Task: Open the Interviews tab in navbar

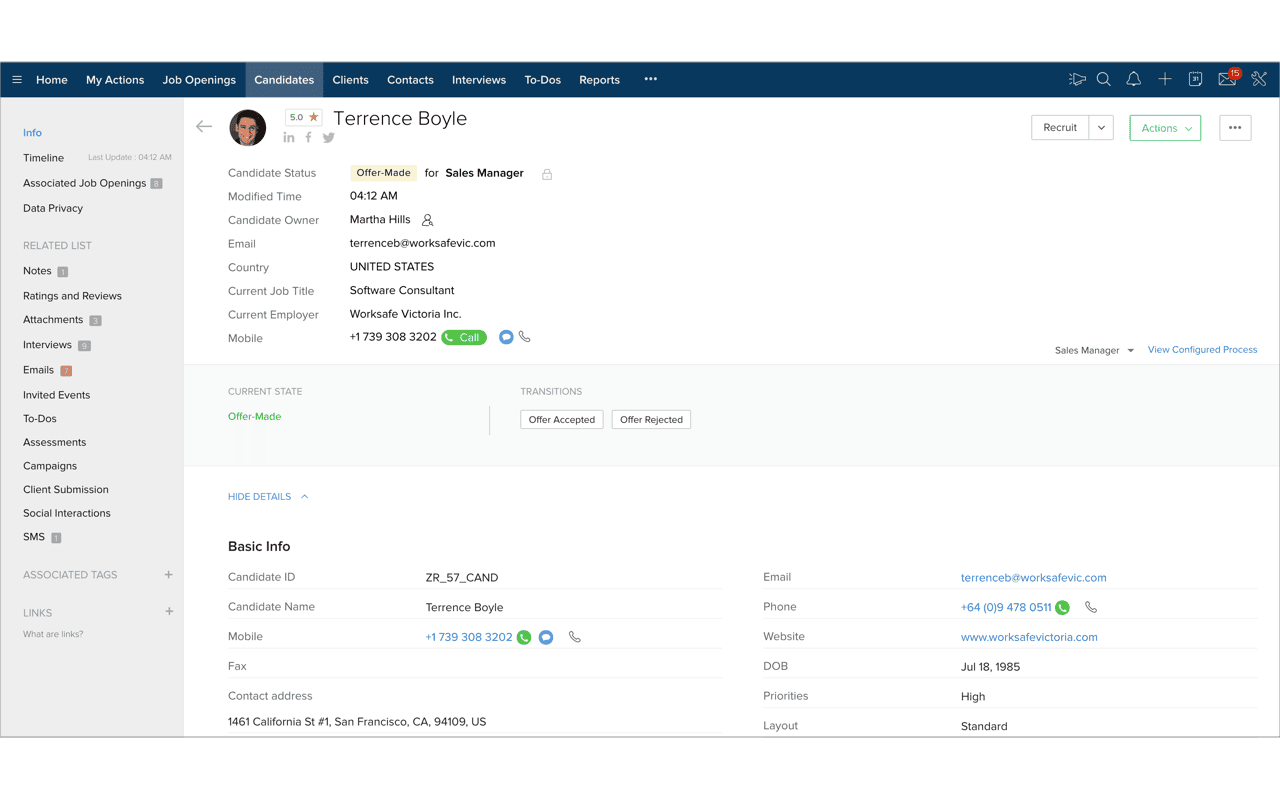Action: [478, 80]
